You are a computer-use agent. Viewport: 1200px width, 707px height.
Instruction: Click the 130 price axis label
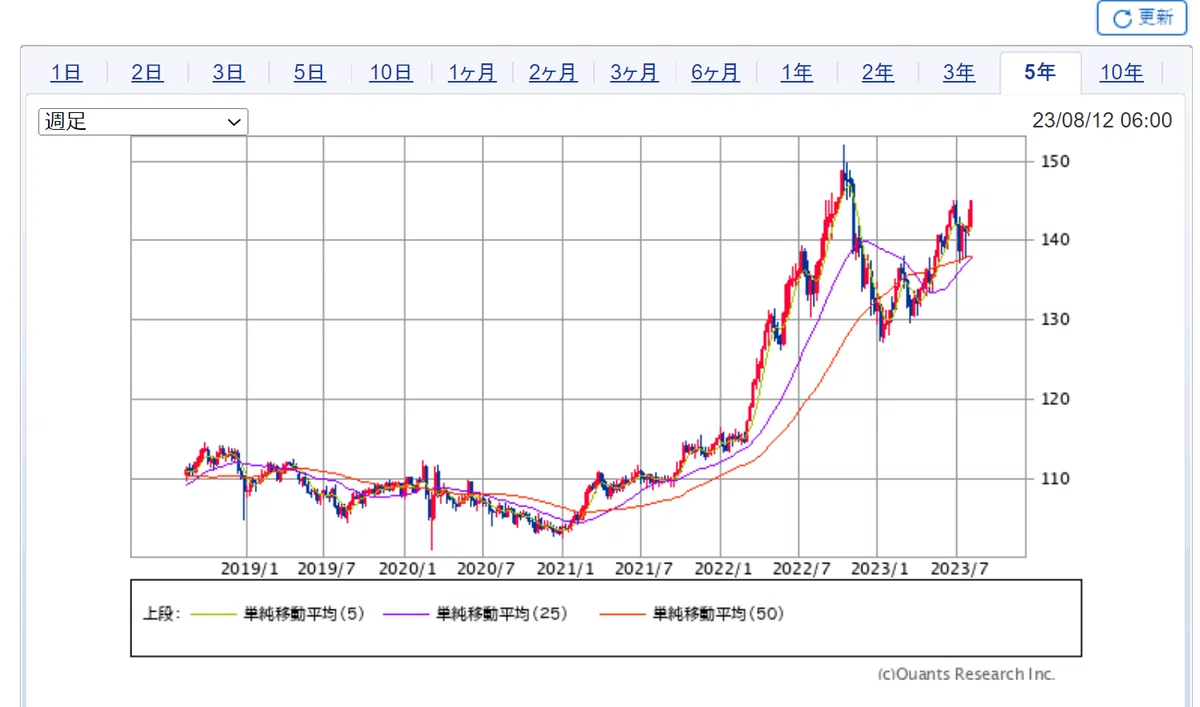tap(1057, 319)
